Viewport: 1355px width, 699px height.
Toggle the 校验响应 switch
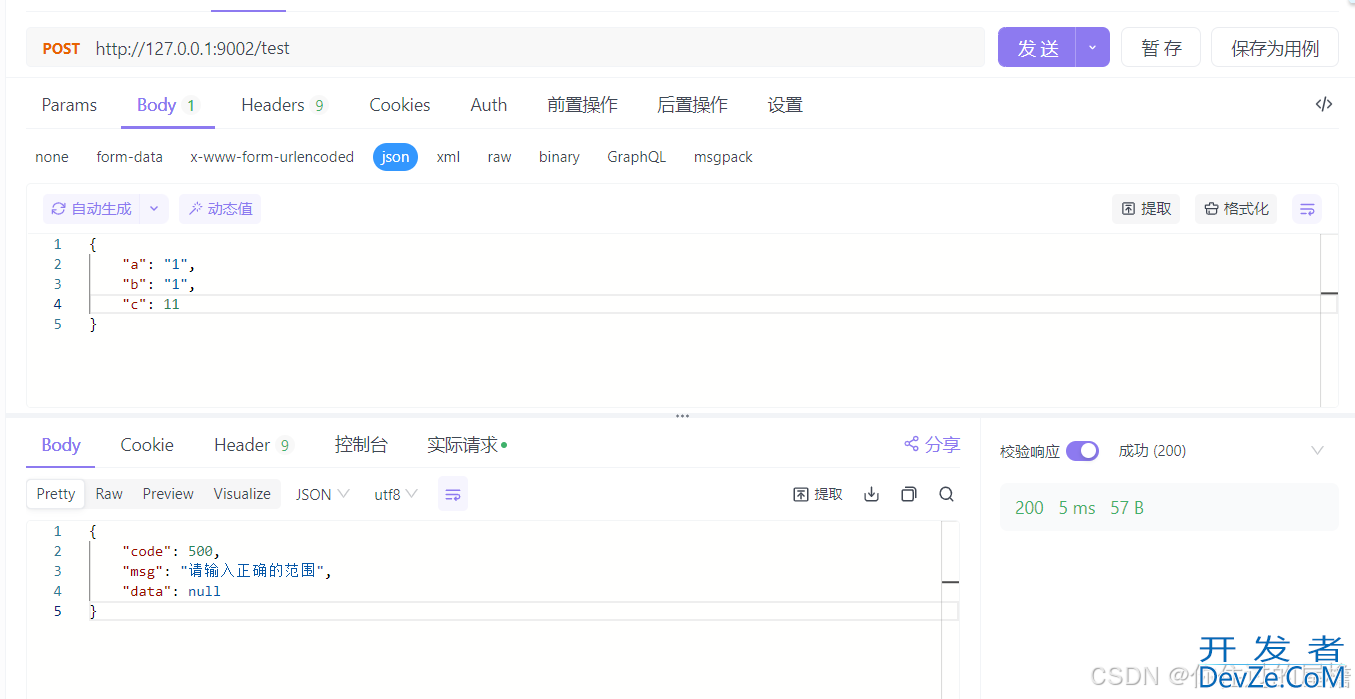(x=1082, y=451)
